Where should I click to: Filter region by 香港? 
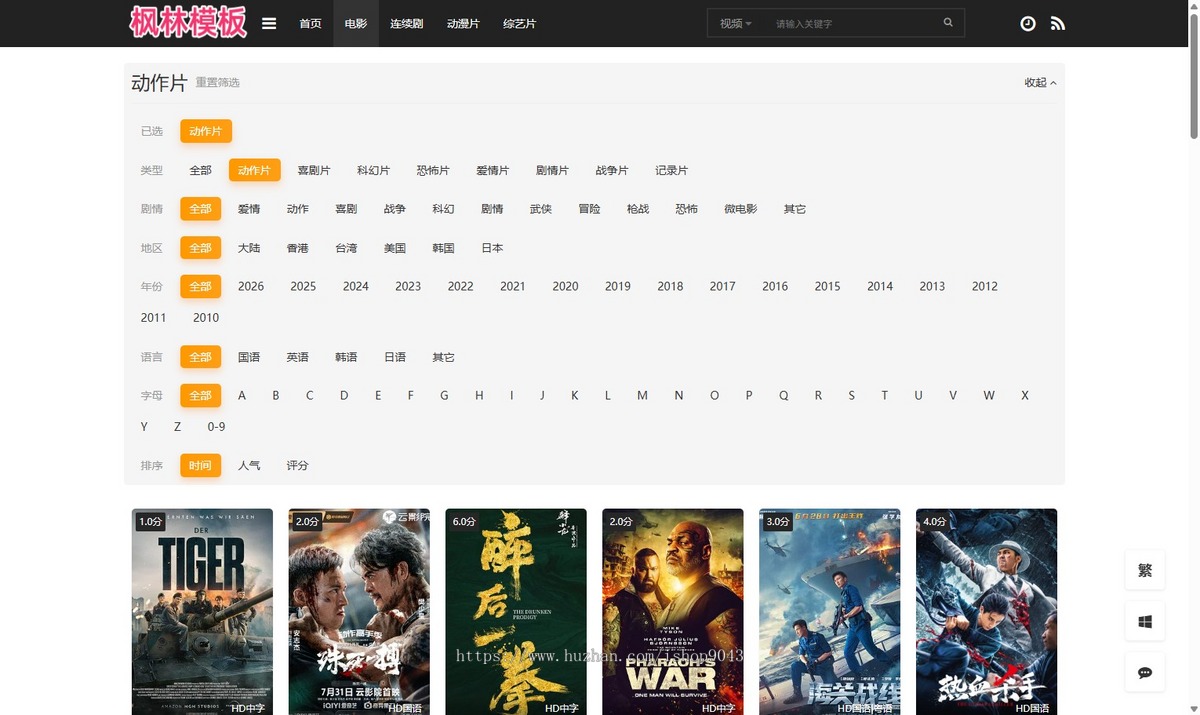tap(297, 248)
